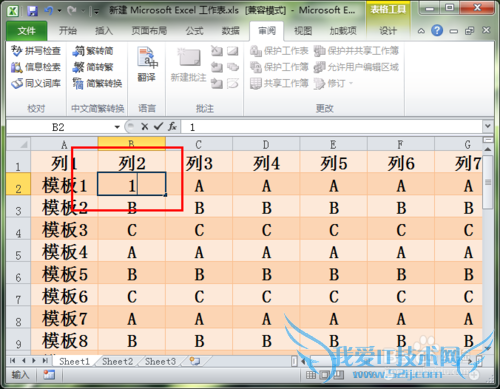The height and width of the screenshot is (389, 500).
Task: Switch to the 公式 formulas tab
Action: coord(194,31)
